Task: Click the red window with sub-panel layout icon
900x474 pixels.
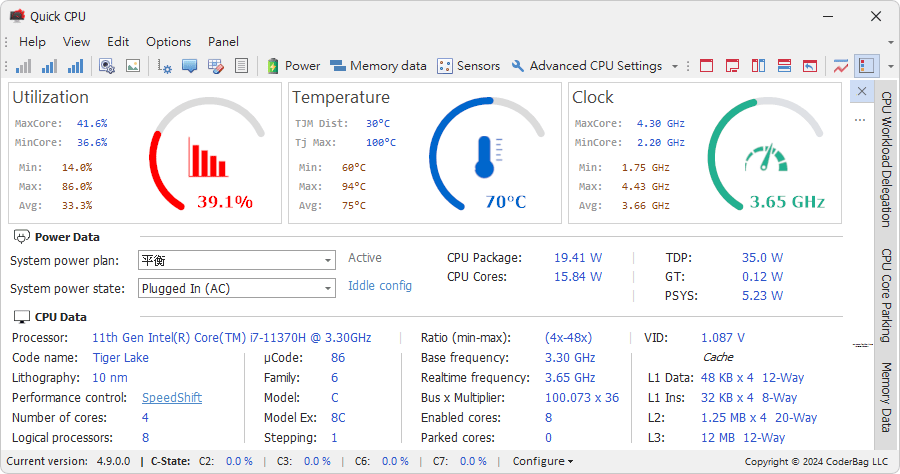Action: coord(732,66)
